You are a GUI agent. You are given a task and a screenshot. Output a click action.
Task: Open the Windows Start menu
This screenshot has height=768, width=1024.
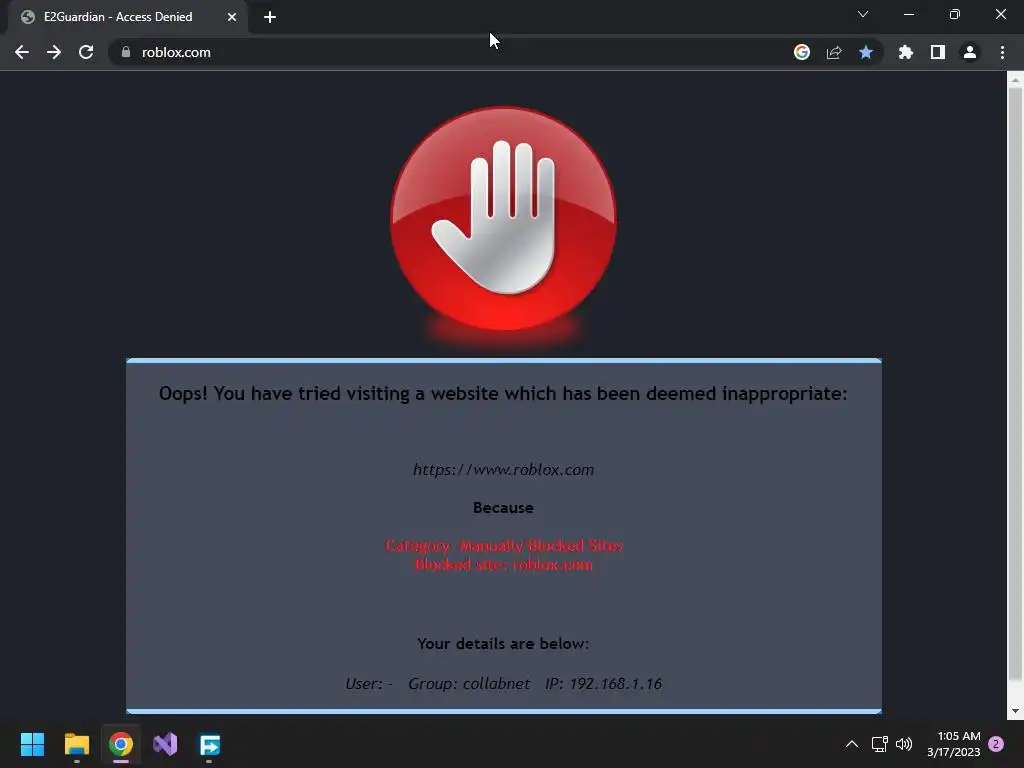pos(32,744)
